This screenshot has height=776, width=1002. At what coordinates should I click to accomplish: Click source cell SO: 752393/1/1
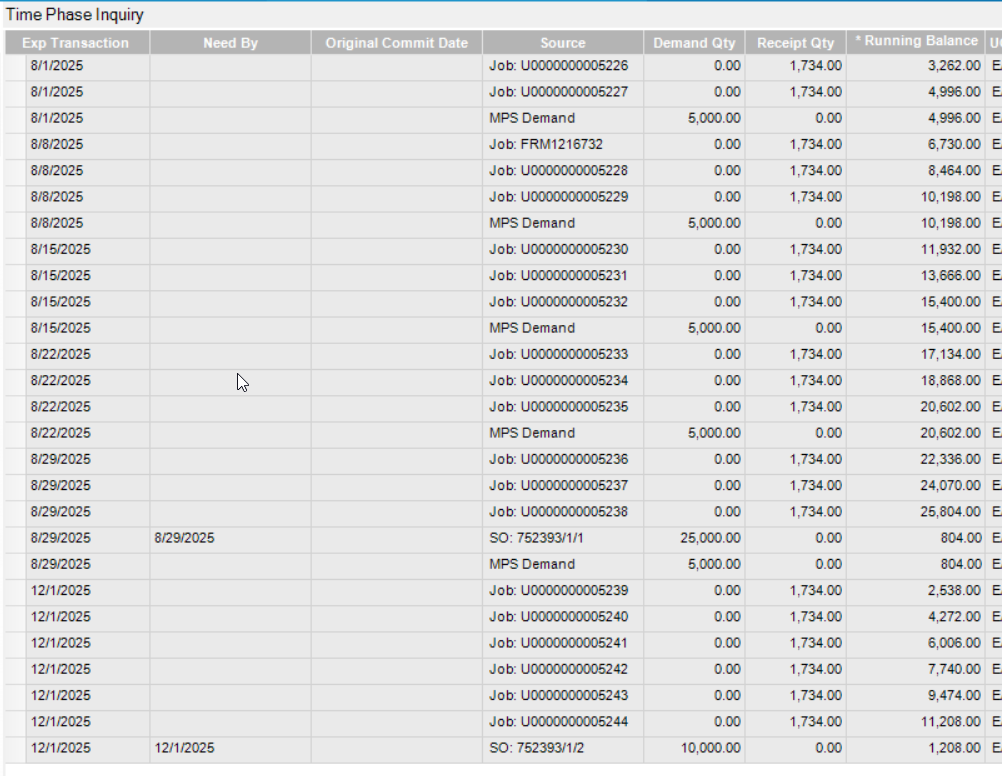[563, 538]
